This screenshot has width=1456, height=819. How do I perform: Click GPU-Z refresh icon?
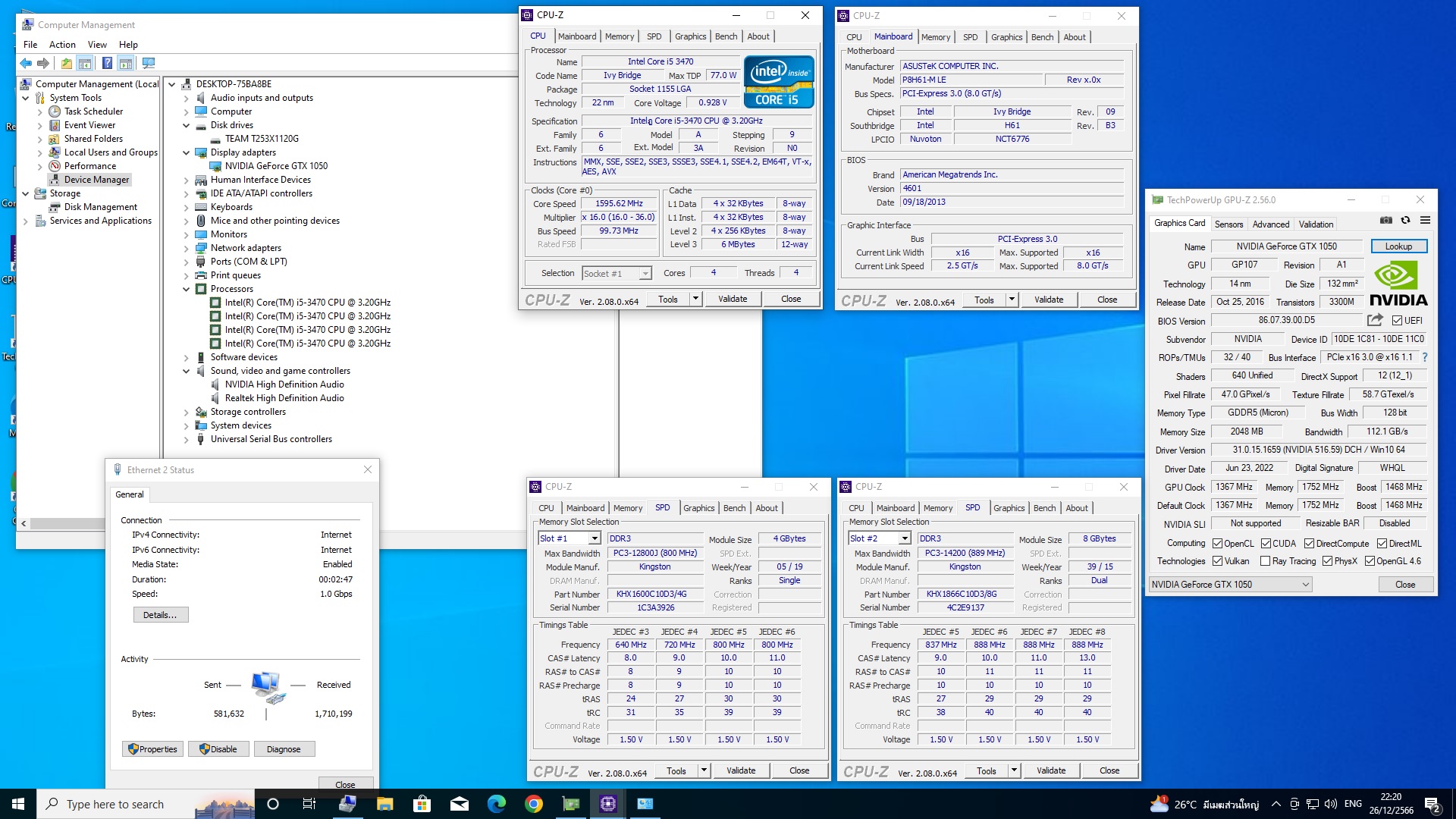1405,221
